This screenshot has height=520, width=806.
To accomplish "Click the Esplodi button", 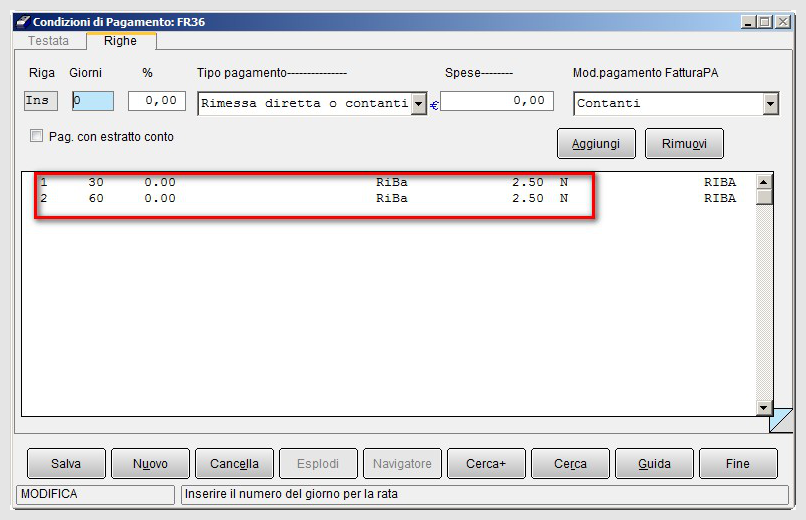I will (x=318, y=463).
